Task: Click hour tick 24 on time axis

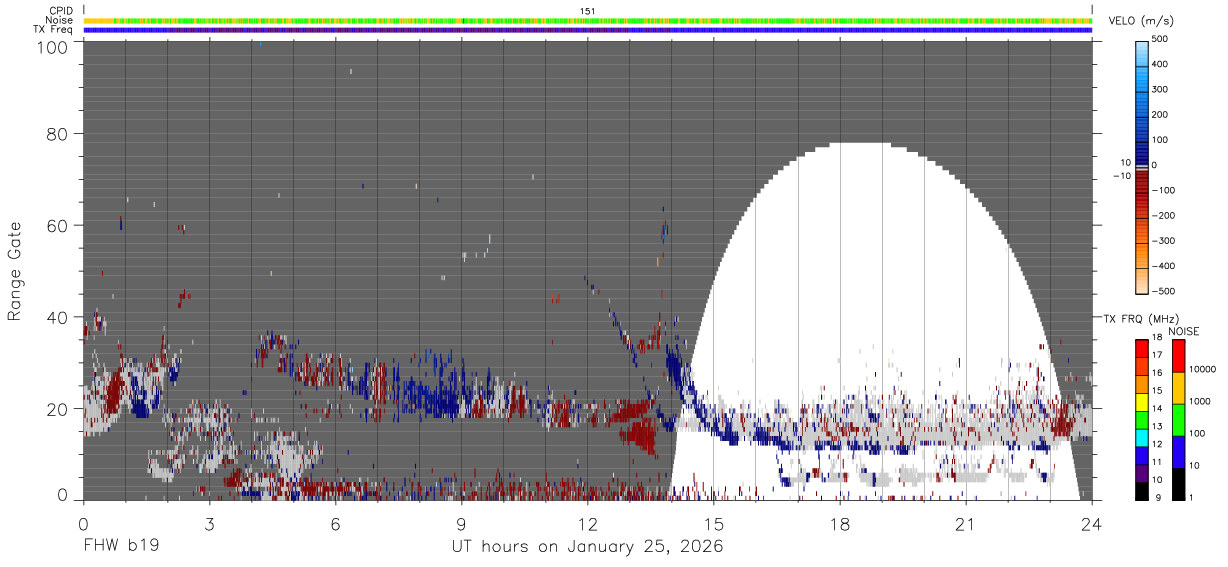Action: [x=1092, y=524]
